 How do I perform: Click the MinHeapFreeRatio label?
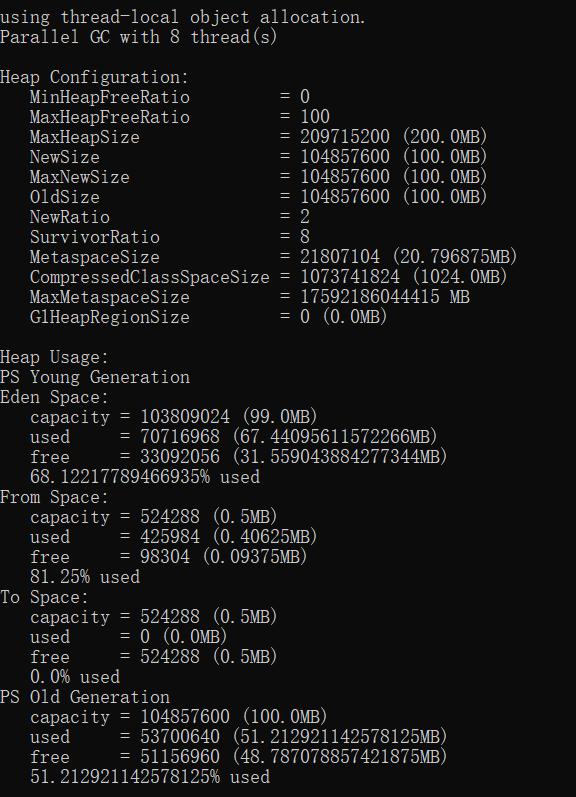[x=109, y=97]
